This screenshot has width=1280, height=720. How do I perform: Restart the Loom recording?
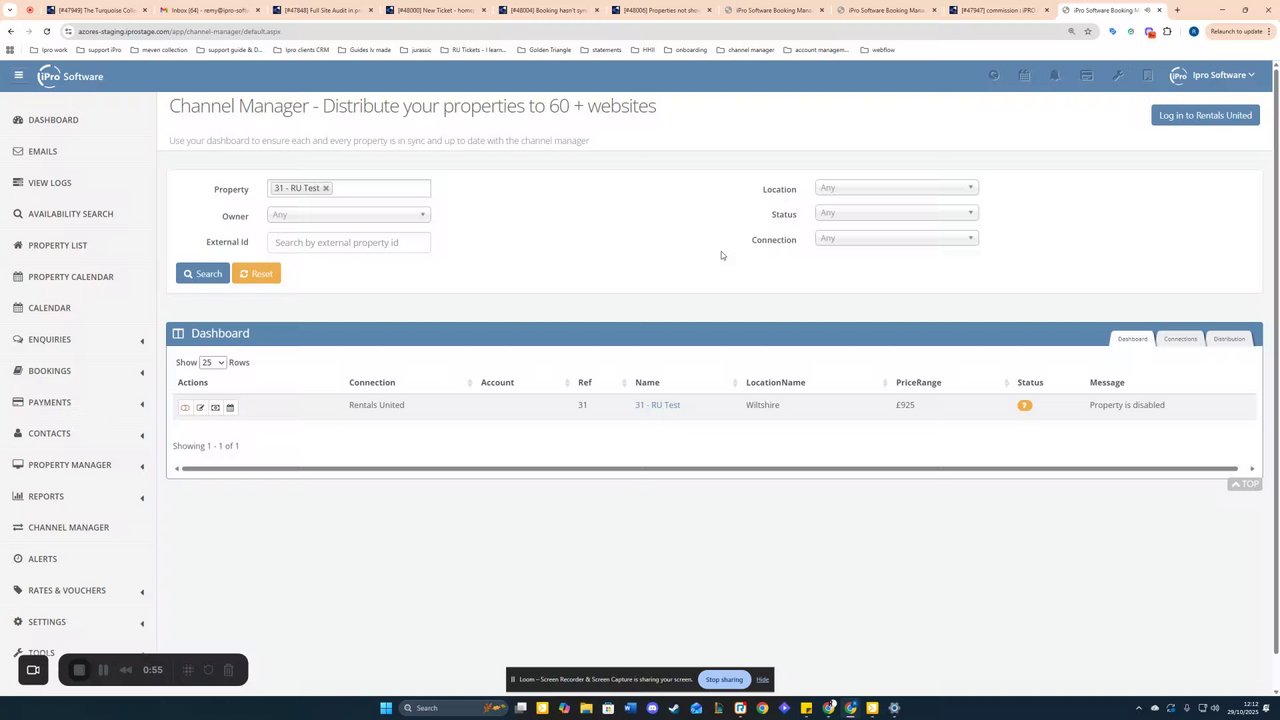208,670
